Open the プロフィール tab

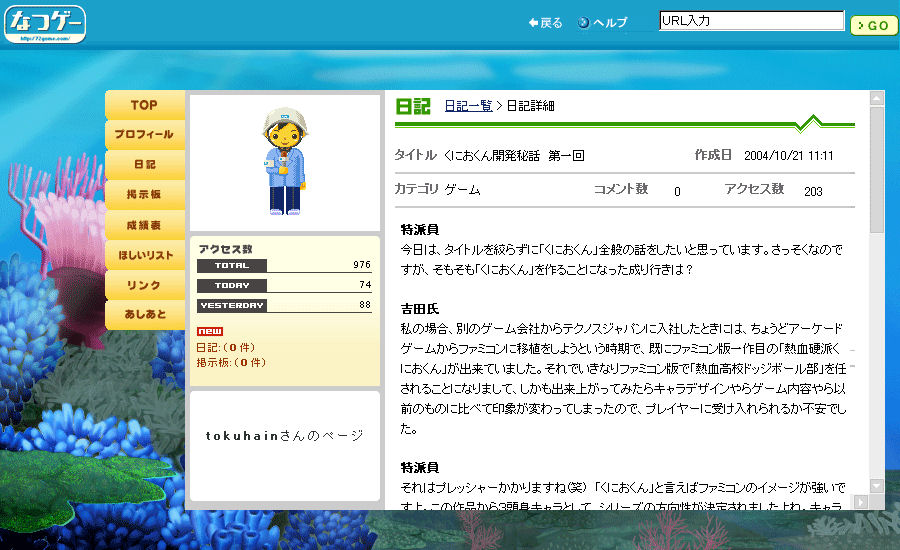coord(144,134)
